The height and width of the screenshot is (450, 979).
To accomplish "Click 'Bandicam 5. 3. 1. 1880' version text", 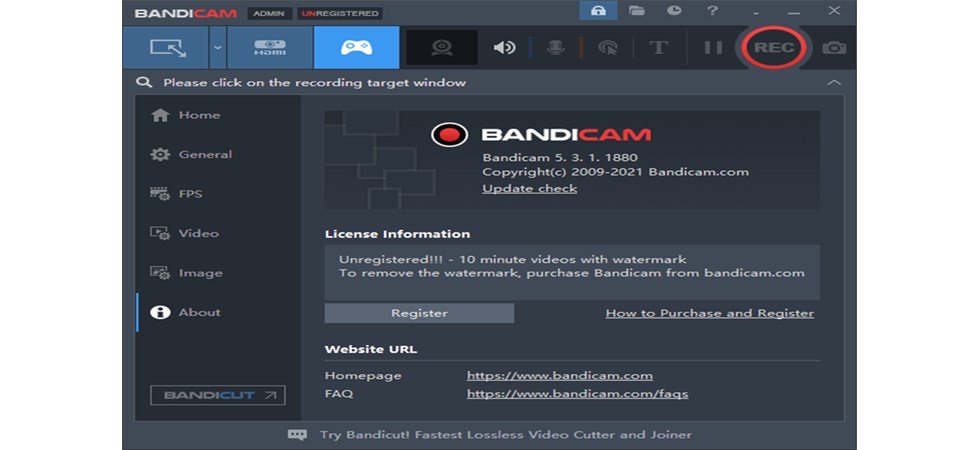I will pyautogui.click(x=560, y=157).
